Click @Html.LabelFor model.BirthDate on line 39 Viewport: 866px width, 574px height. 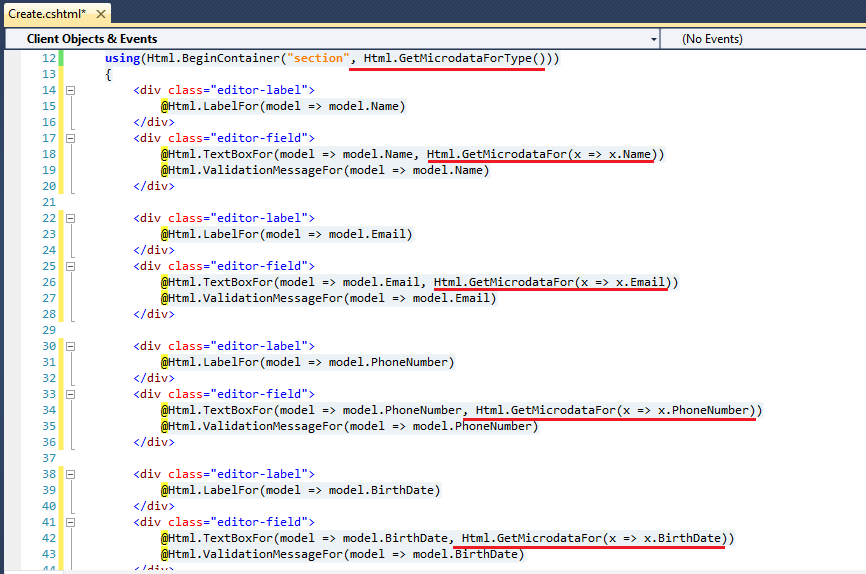[x=300, y=490]
